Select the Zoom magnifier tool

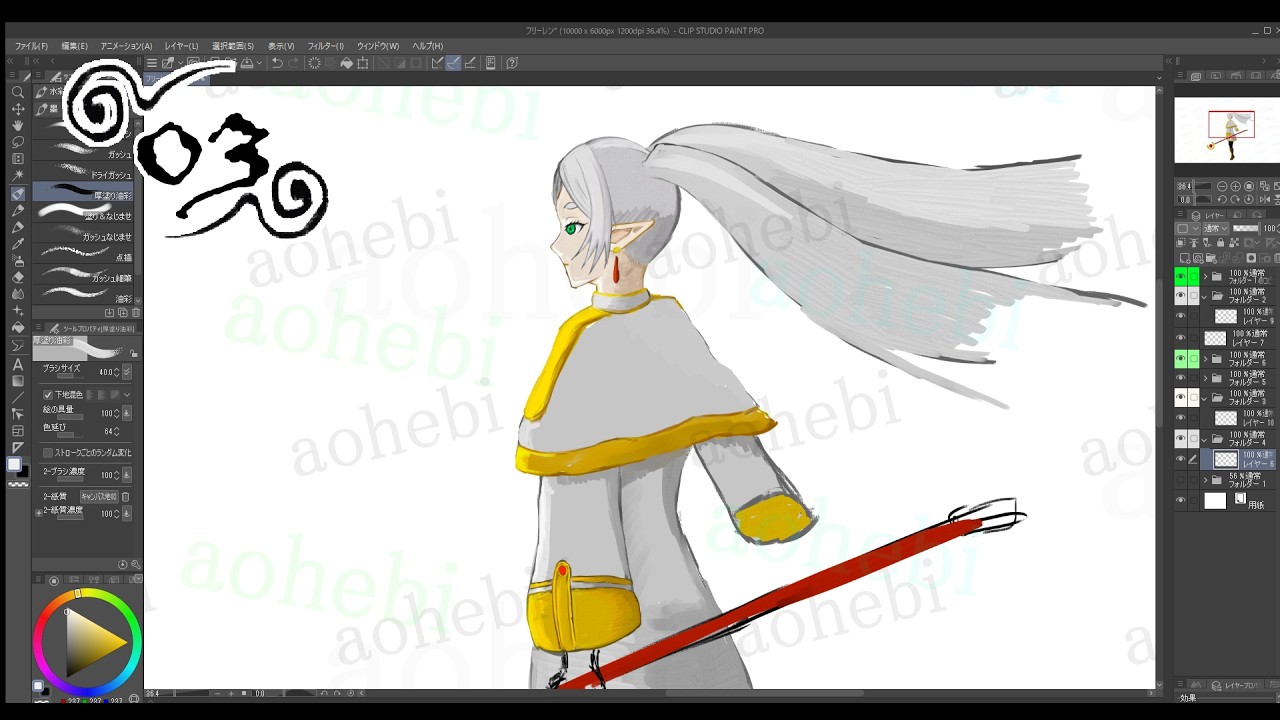tap(17, 92)
